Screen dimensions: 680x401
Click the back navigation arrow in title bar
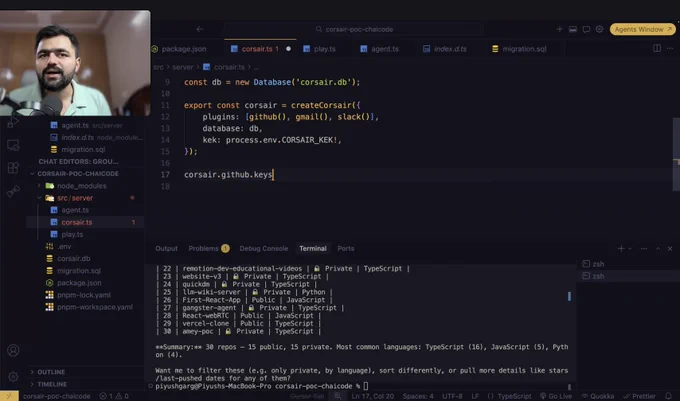[x=199, y=29]
